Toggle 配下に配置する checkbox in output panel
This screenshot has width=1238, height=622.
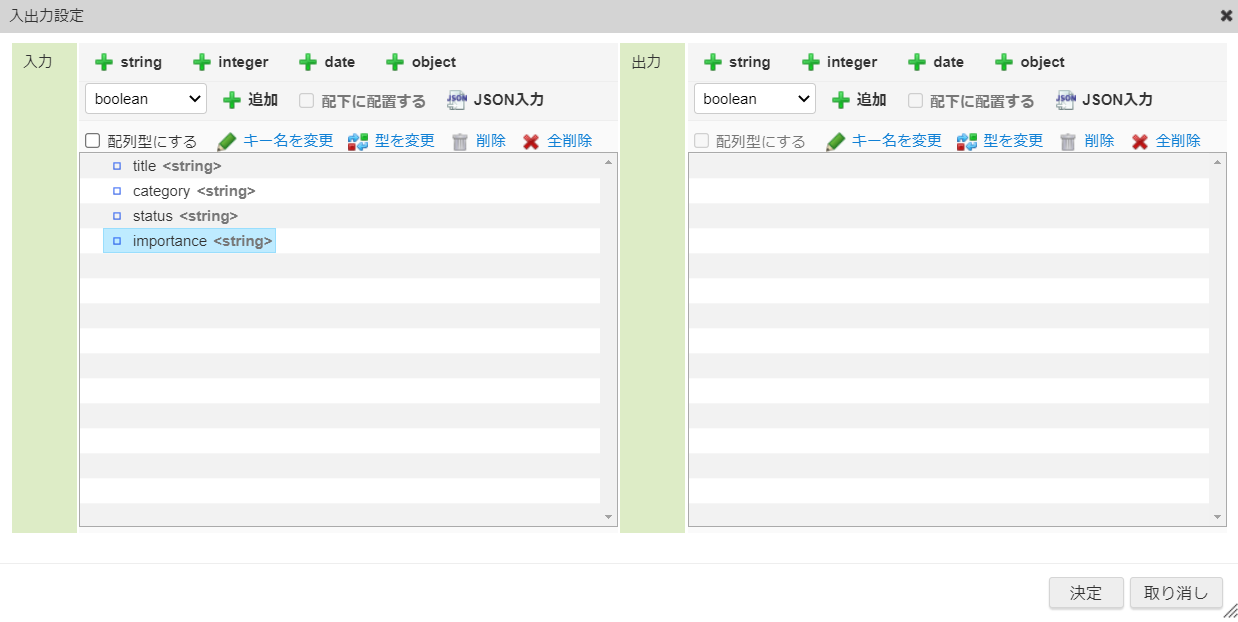tap(916, 100)
